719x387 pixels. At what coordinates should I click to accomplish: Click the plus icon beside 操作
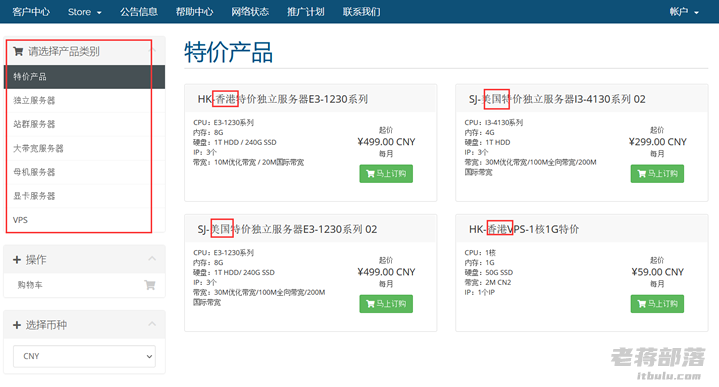[x=17, y=260]
